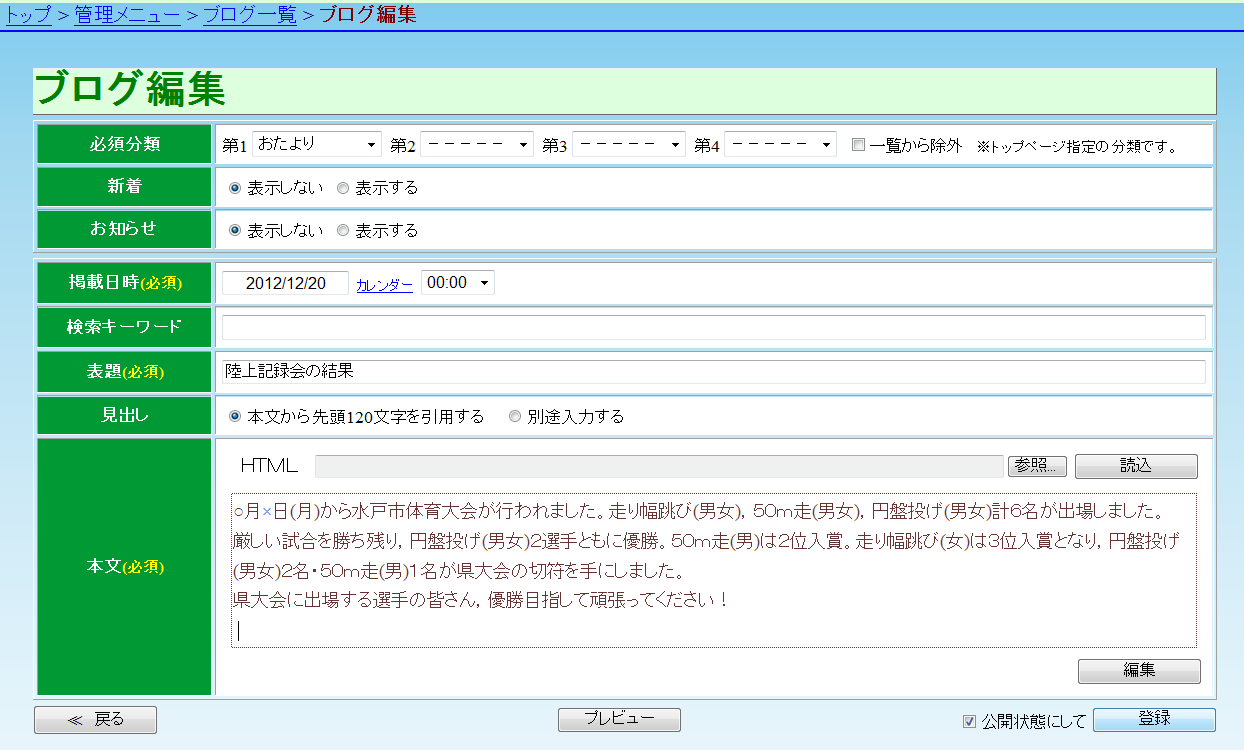Screen dimensions: 1244x750
Task: Click the 掲載日時 date field 2012/12/20
Action: pos(285,283)
